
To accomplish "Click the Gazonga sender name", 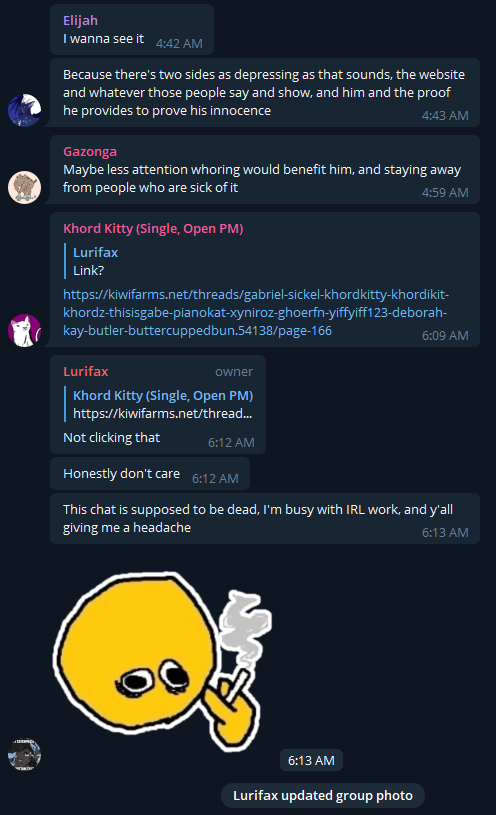I will pos(90,151).
